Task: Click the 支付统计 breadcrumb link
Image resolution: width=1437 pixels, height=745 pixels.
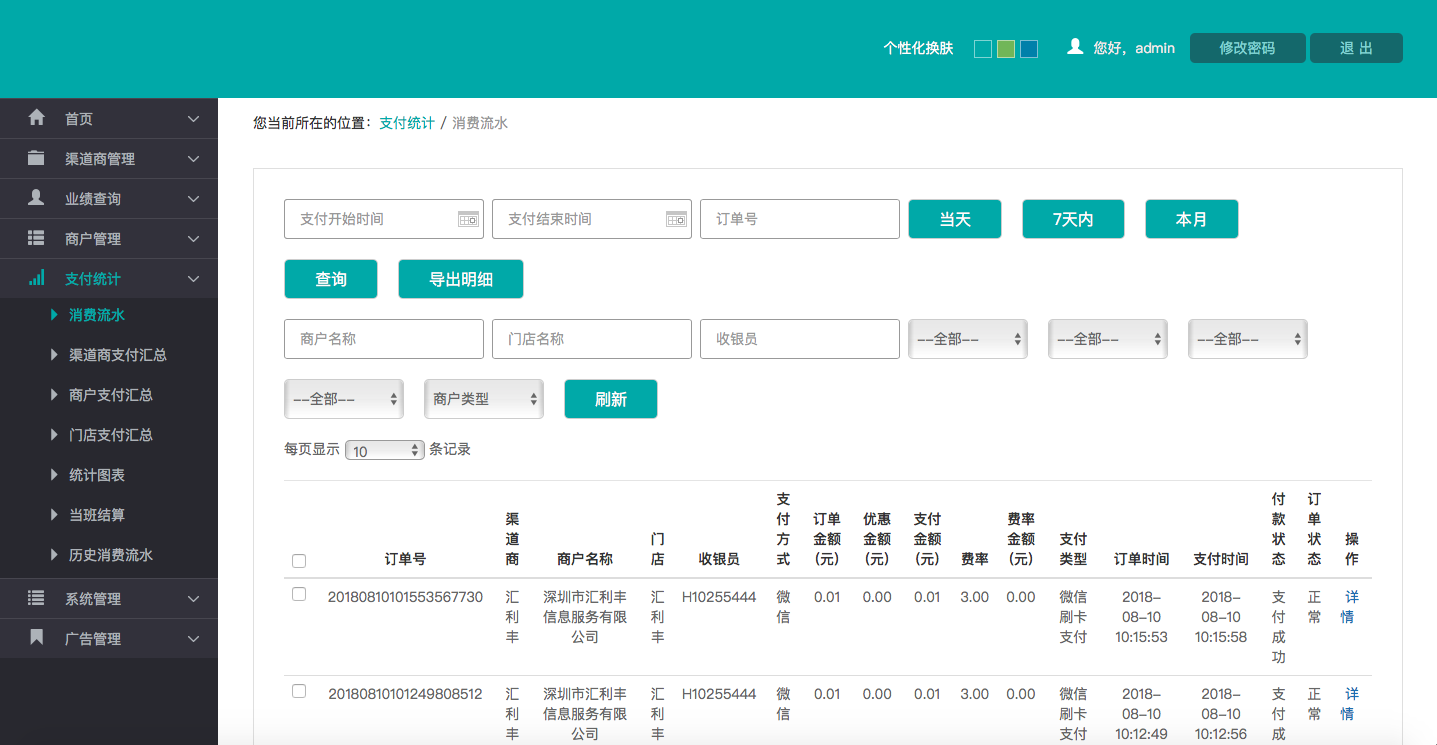Action: pyautogui.click(x=407, y=123)
